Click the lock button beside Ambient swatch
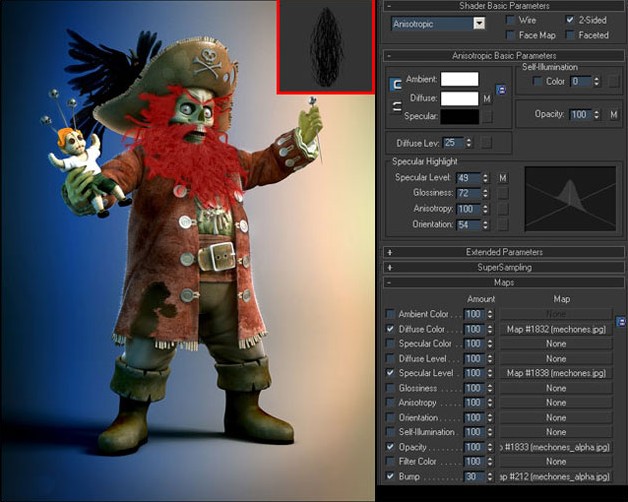628x502 pixels. coord(501,90)
